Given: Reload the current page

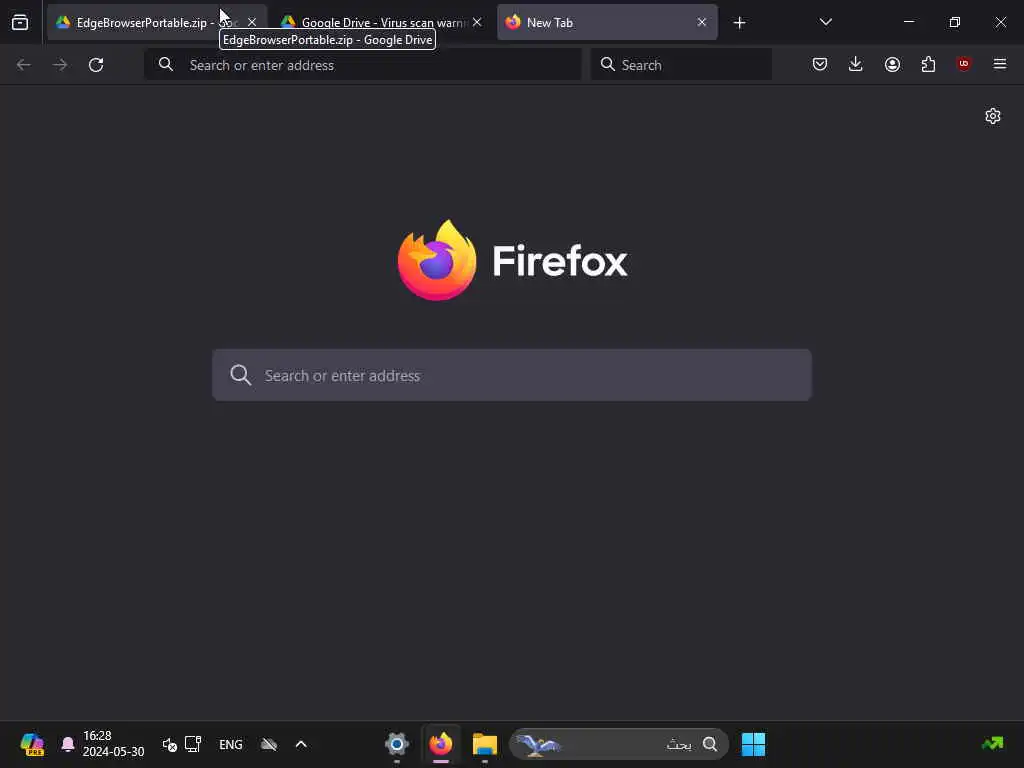Looking at the screenshot, I should [x=96, y=65].
